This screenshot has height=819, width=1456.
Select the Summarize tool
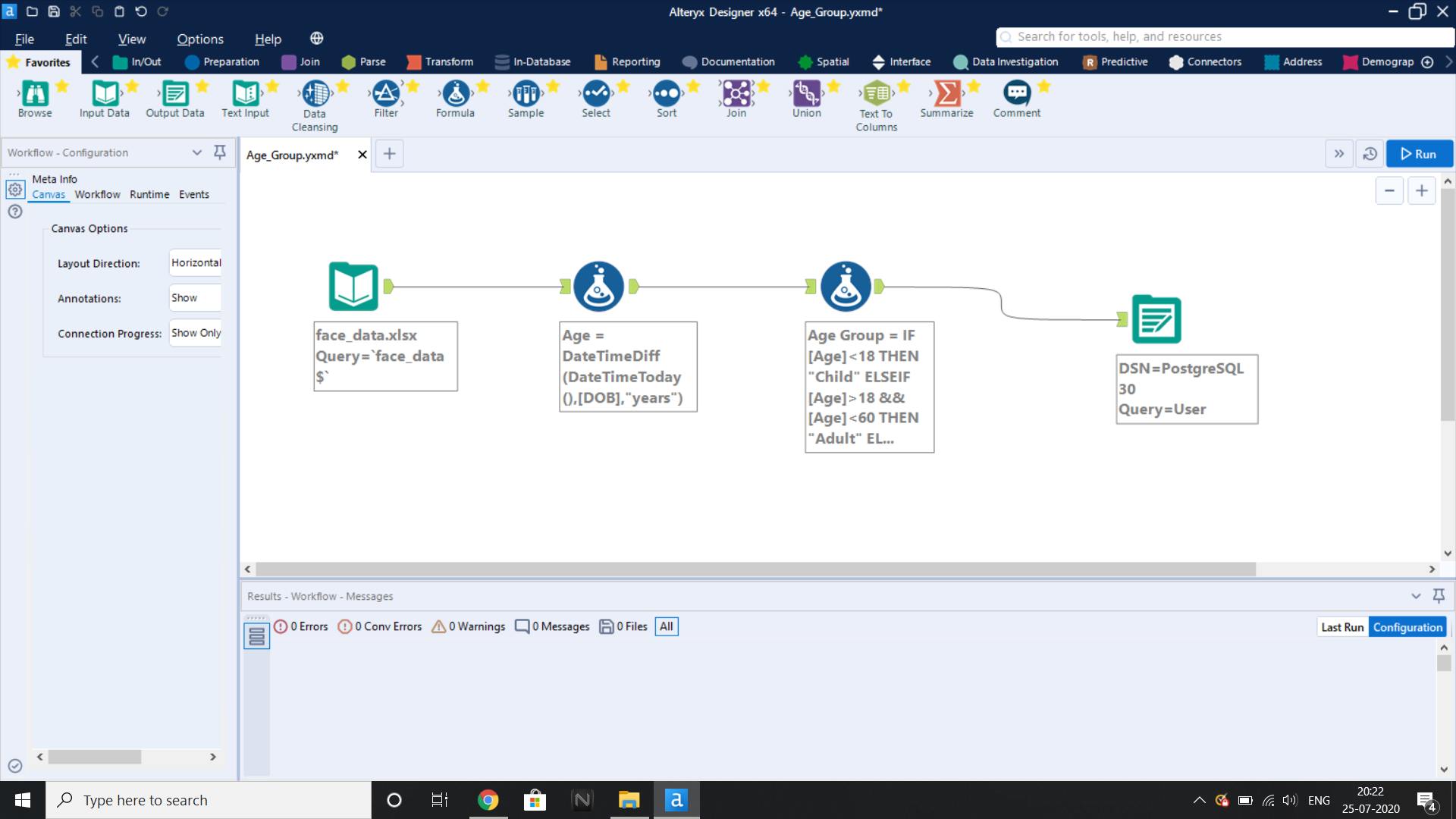click(947, 97)
